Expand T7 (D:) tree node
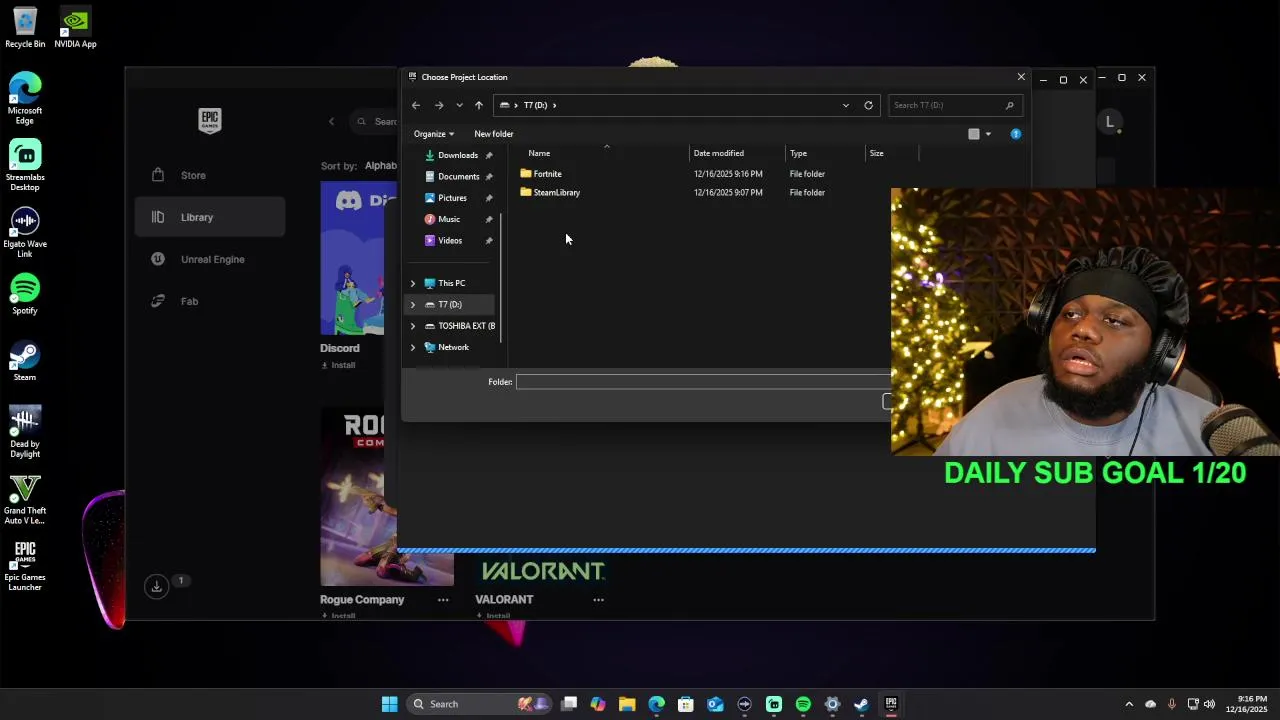This screenshot has height=720, width=1280. [413, 304]
